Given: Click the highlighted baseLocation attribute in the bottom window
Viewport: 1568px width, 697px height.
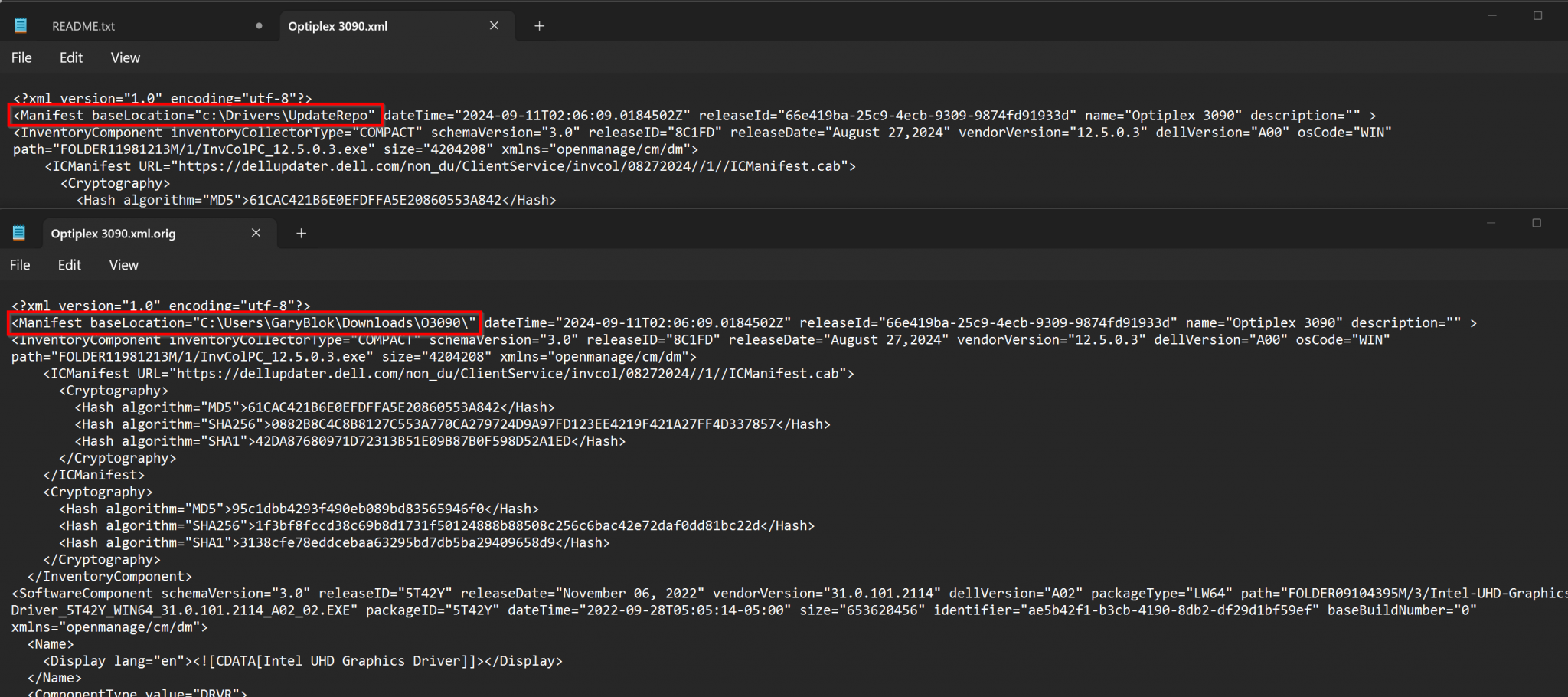Looking at the screenshot, I should (x=245, y=322).
